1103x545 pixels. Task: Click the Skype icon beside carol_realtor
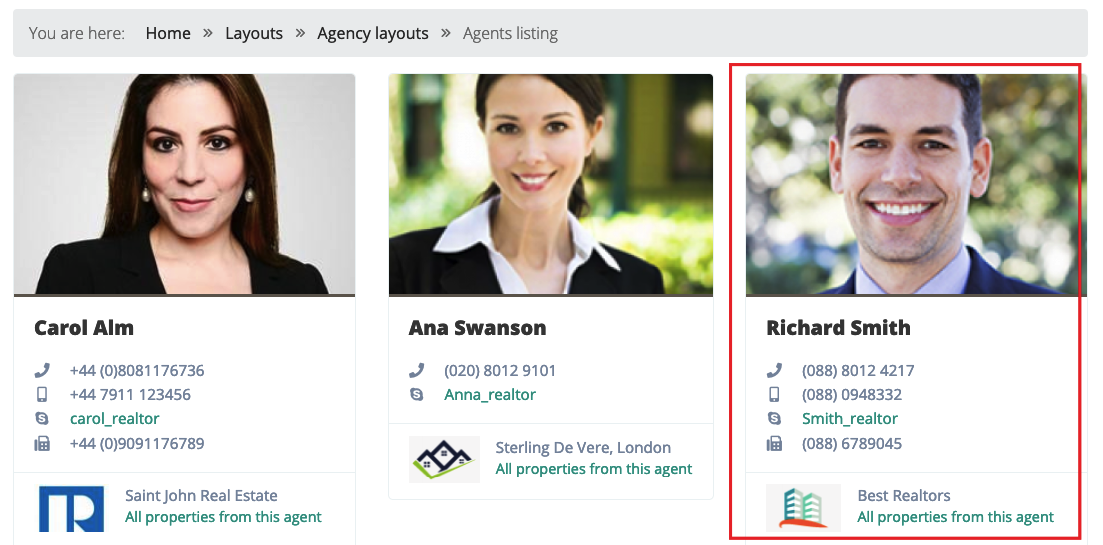[42, 418]
